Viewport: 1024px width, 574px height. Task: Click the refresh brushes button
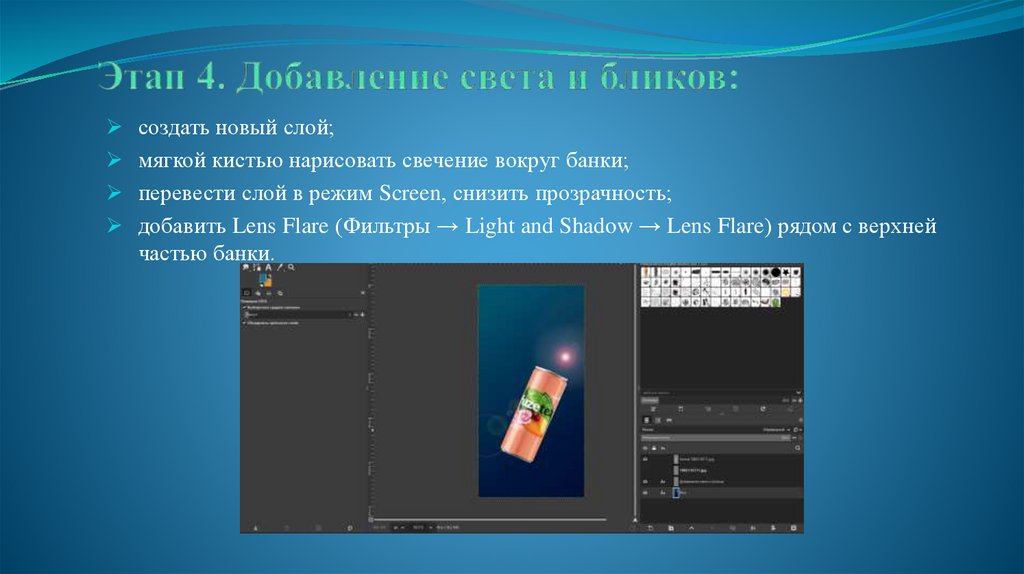[763, 409]
